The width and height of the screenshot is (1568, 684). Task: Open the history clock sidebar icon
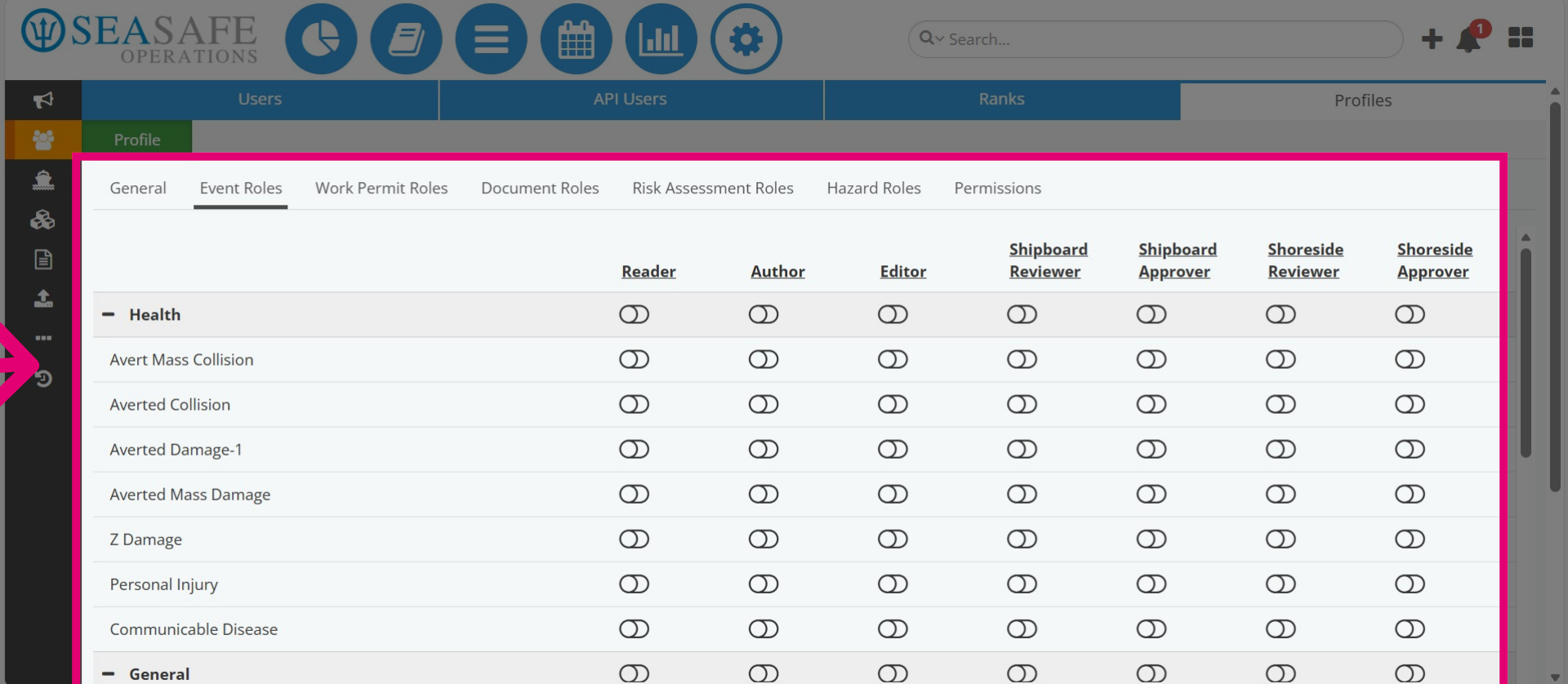pyautogui.click(x=43, y=379)
